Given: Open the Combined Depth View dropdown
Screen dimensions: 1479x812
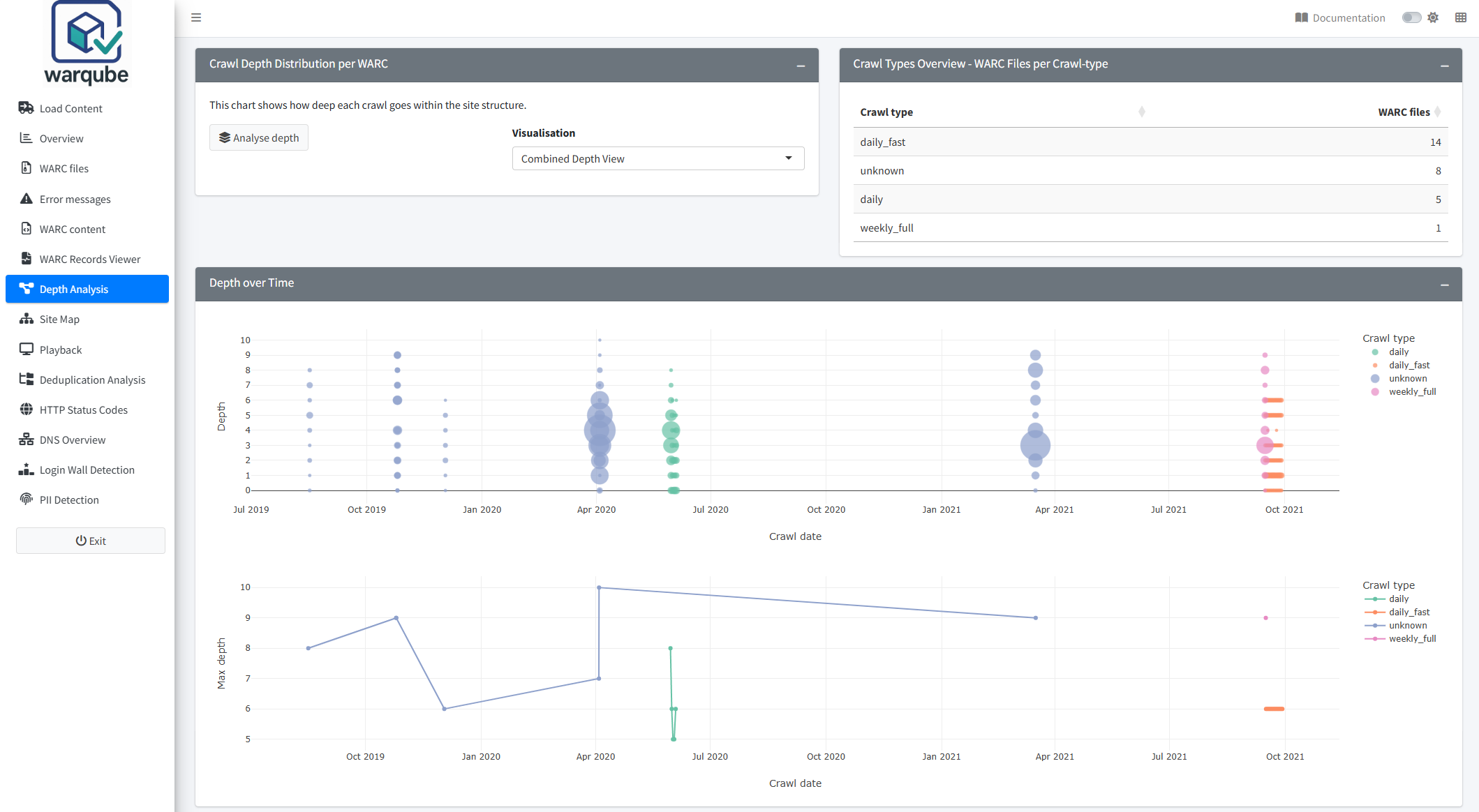Looking at the screenshot, I should (x=658, y=158).
